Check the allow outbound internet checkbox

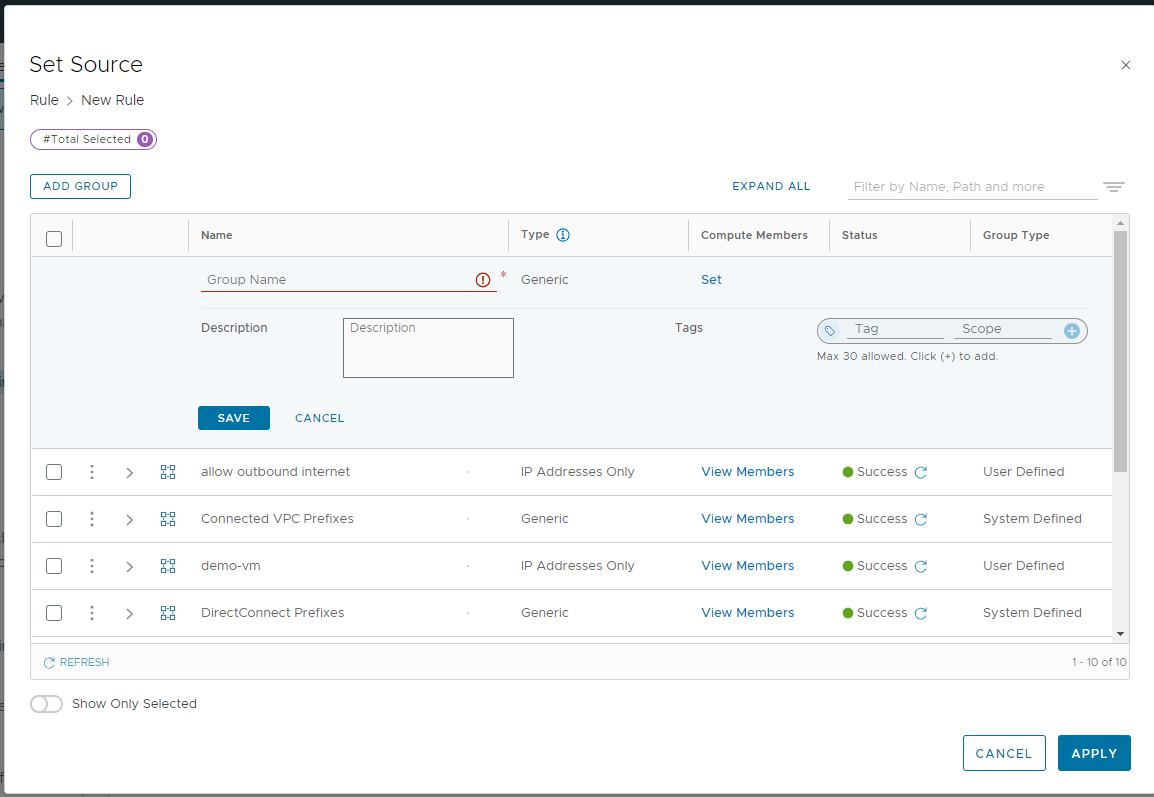[54, 472]
